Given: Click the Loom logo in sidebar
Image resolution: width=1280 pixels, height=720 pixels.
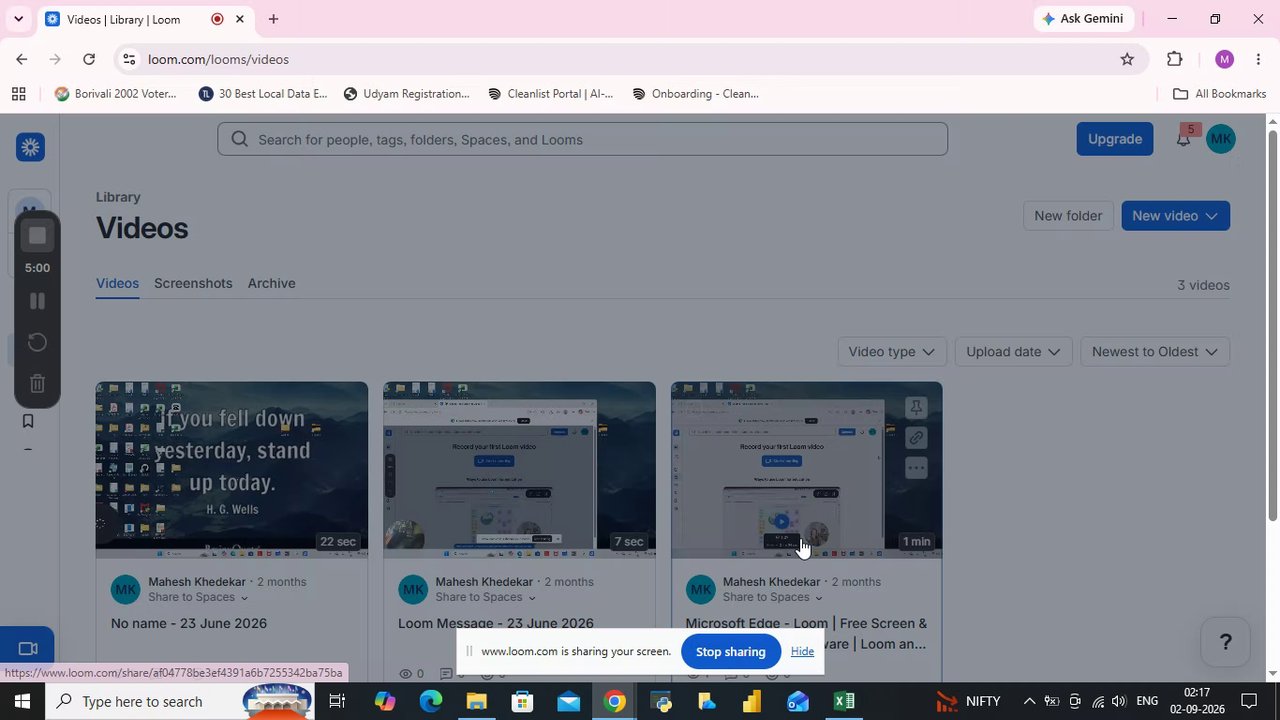Looking at the screenshot, I should pos(30,147).
